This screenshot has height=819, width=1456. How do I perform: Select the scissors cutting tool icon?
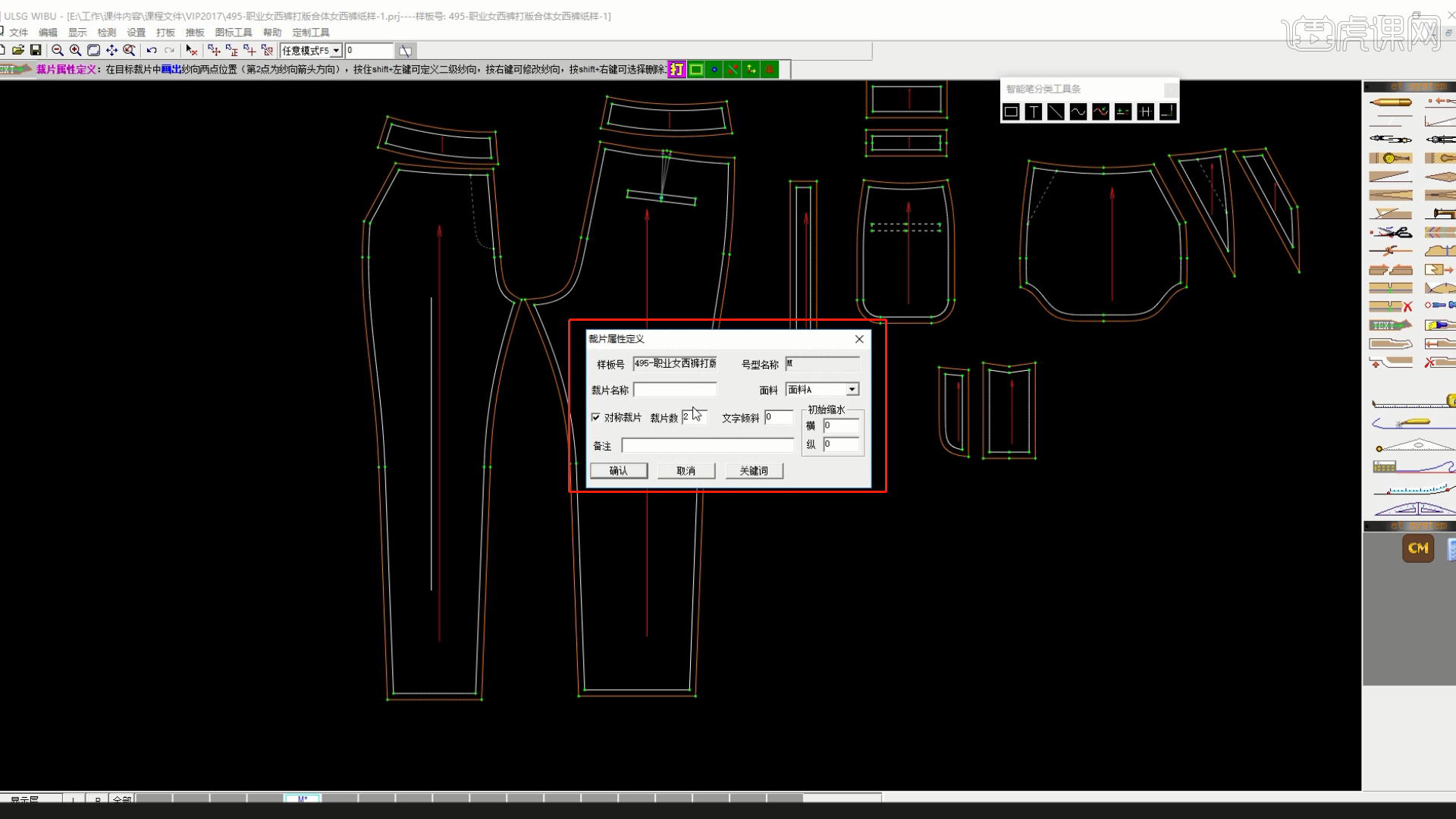pyautogui.click(x=1392, y=232)
